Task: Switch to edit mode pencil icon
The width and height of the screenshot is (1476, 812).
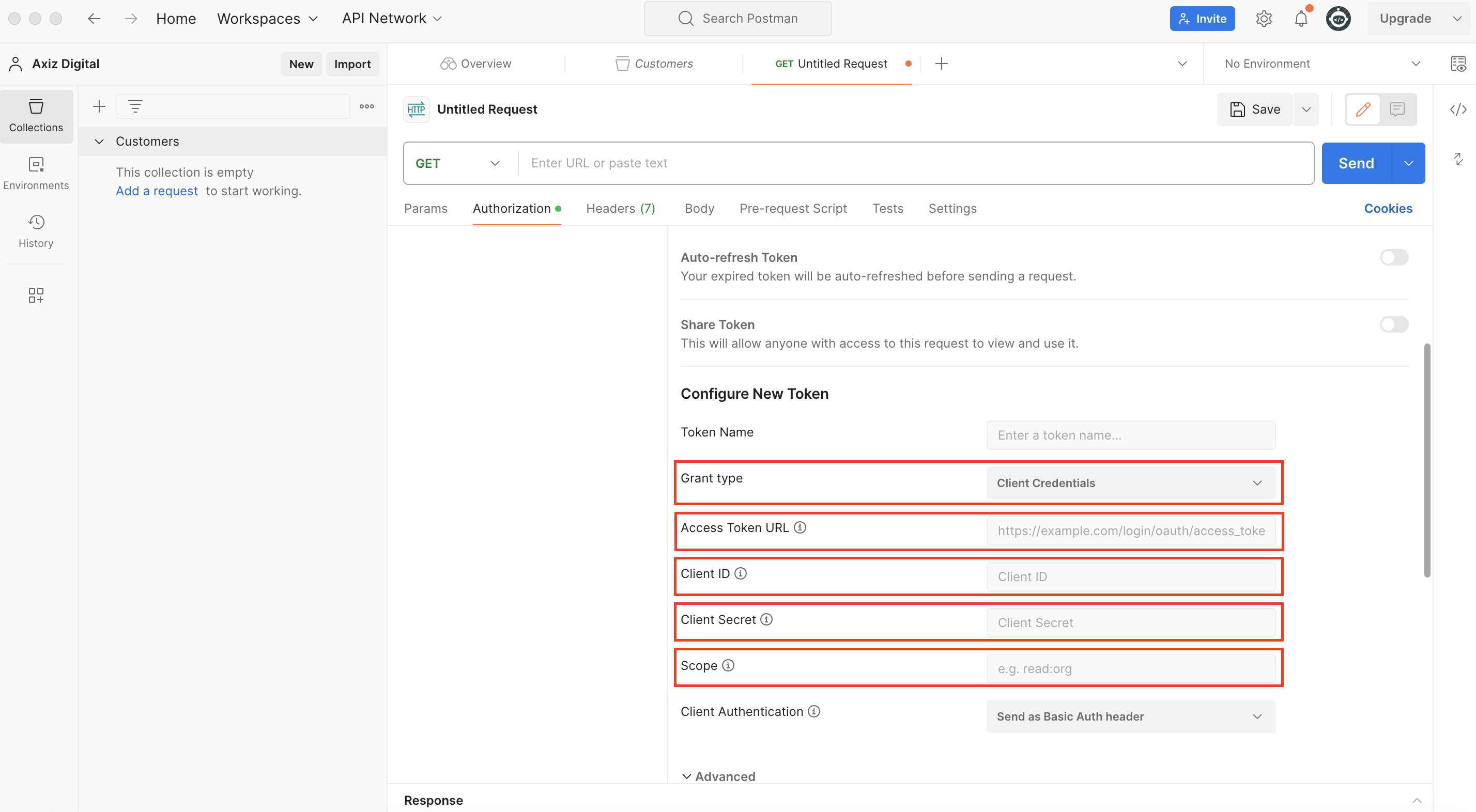Action: [x=1363, y=109]
